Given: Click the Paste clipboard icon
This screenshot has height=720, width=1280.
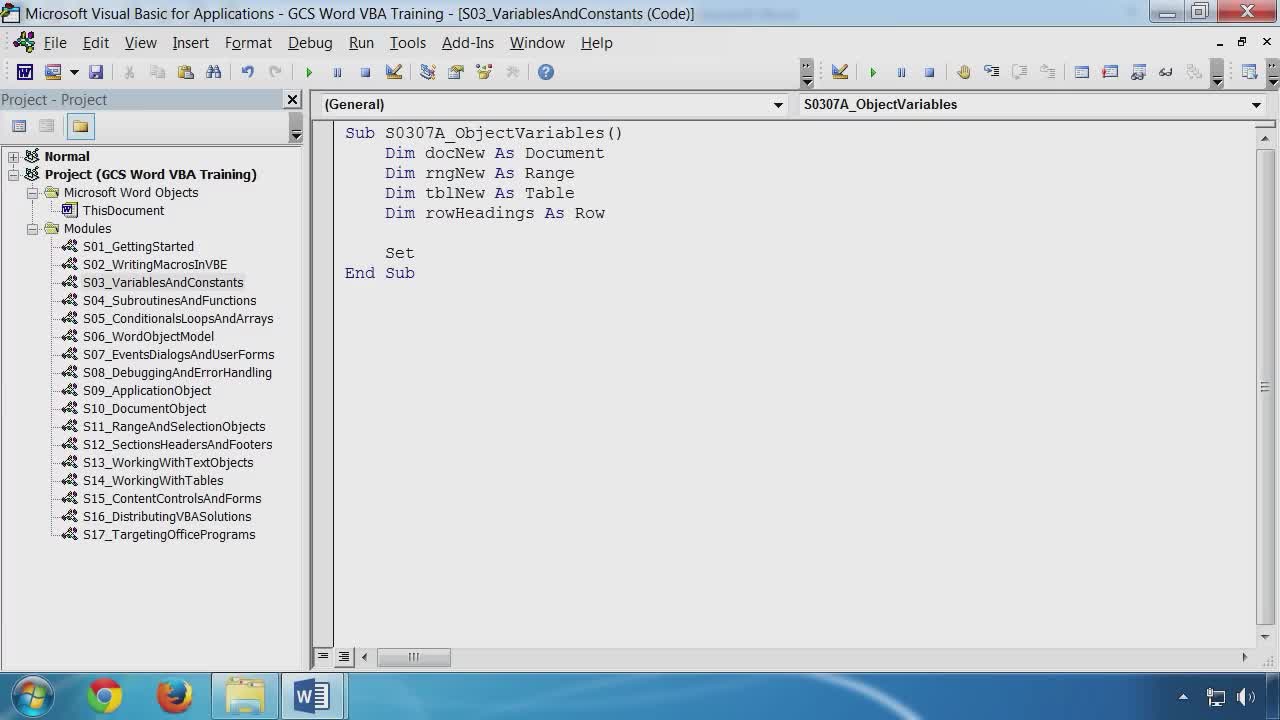Looking at the screenshot, I should [185, 72].
